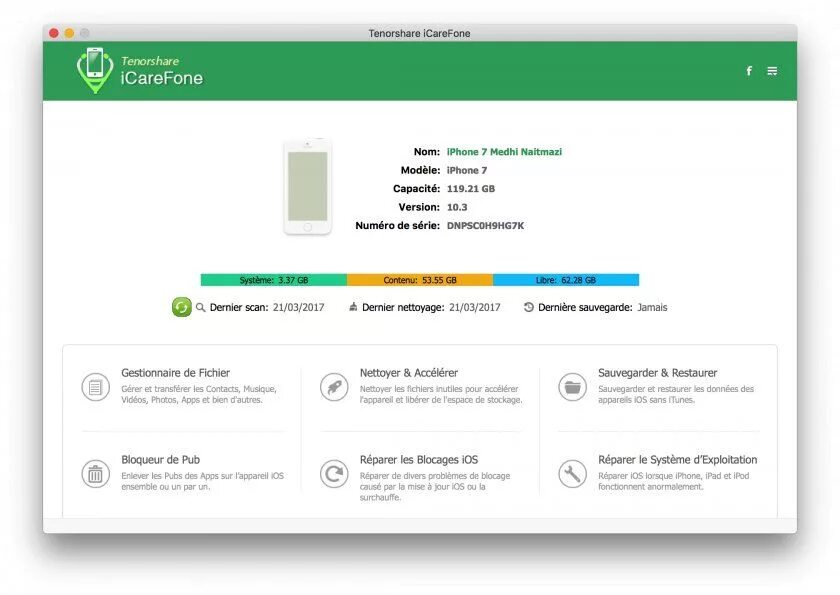840x595 pixels.
Task: Click the Dernier nettoyage date 21/03/2017
Action: coord(475,307)
